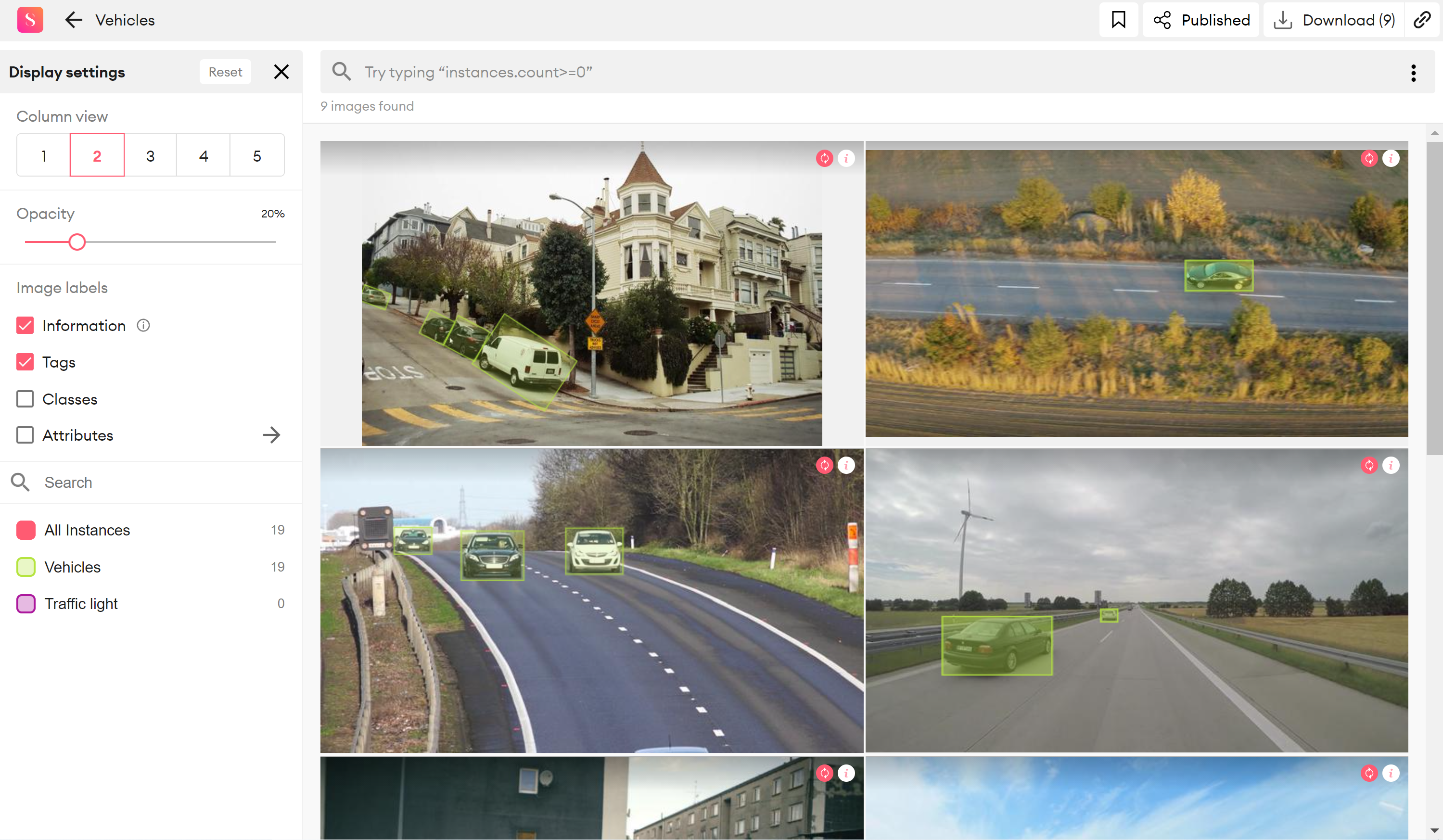Click the sidebar search magnifier icon
This screenshot has width=1443, height=840.
[x=20, y=483]
